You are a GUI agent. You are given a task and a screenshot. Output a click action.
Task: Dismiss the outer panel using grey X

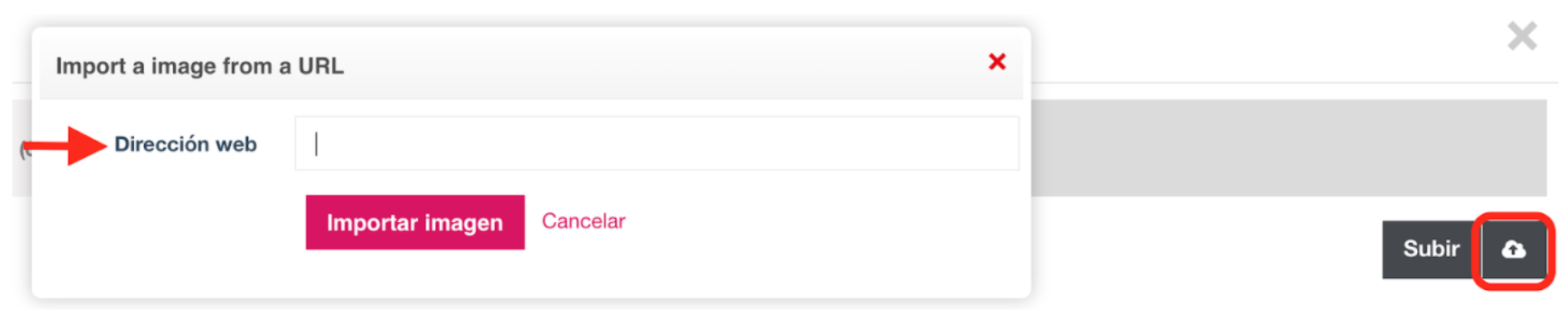(x=1522, y=36)
